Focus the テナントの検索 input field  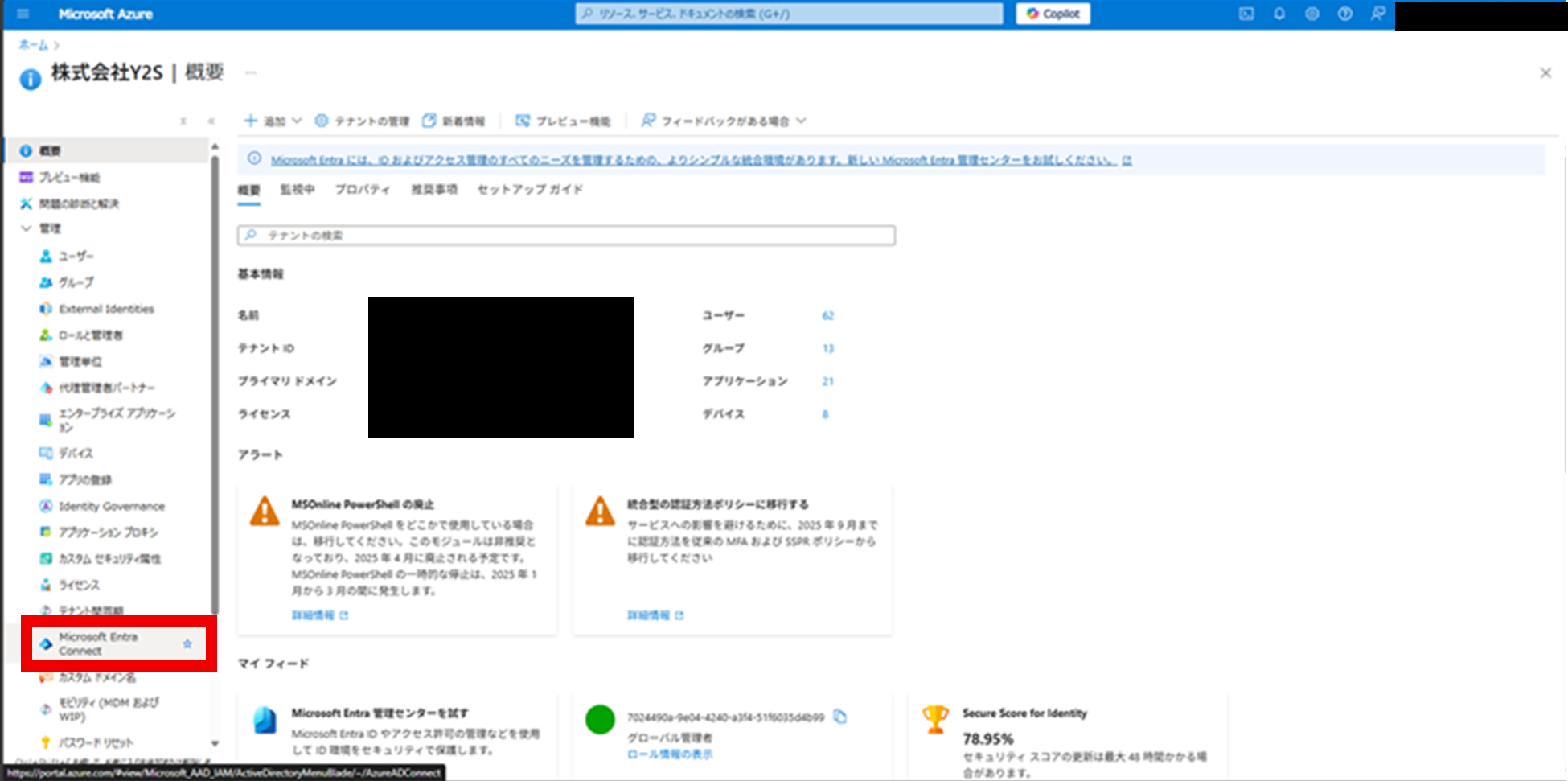[566, 236]
